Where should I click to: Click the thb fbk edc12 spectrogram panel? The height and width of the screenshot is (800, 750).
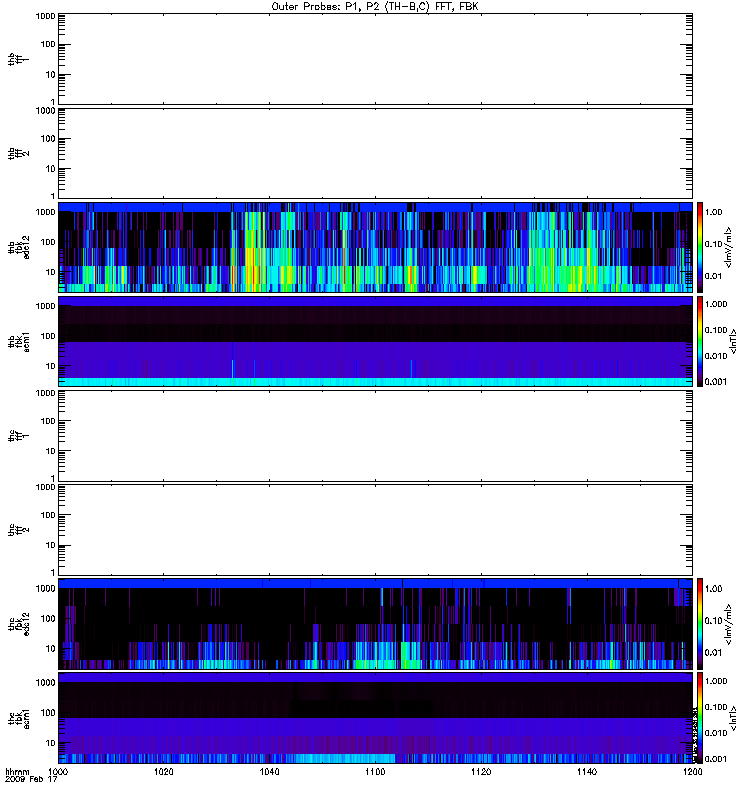point(375,247)
